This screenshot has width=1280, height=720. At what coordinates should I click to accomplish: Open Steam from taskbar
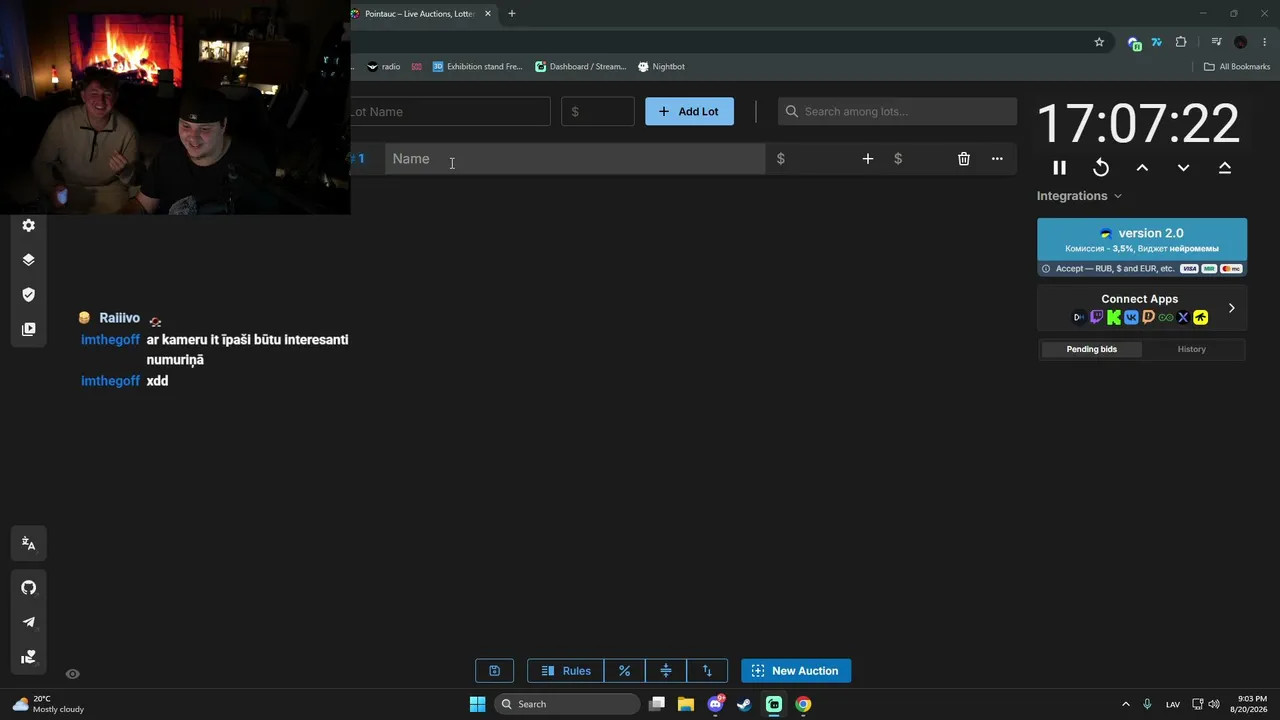click(744, 704)
